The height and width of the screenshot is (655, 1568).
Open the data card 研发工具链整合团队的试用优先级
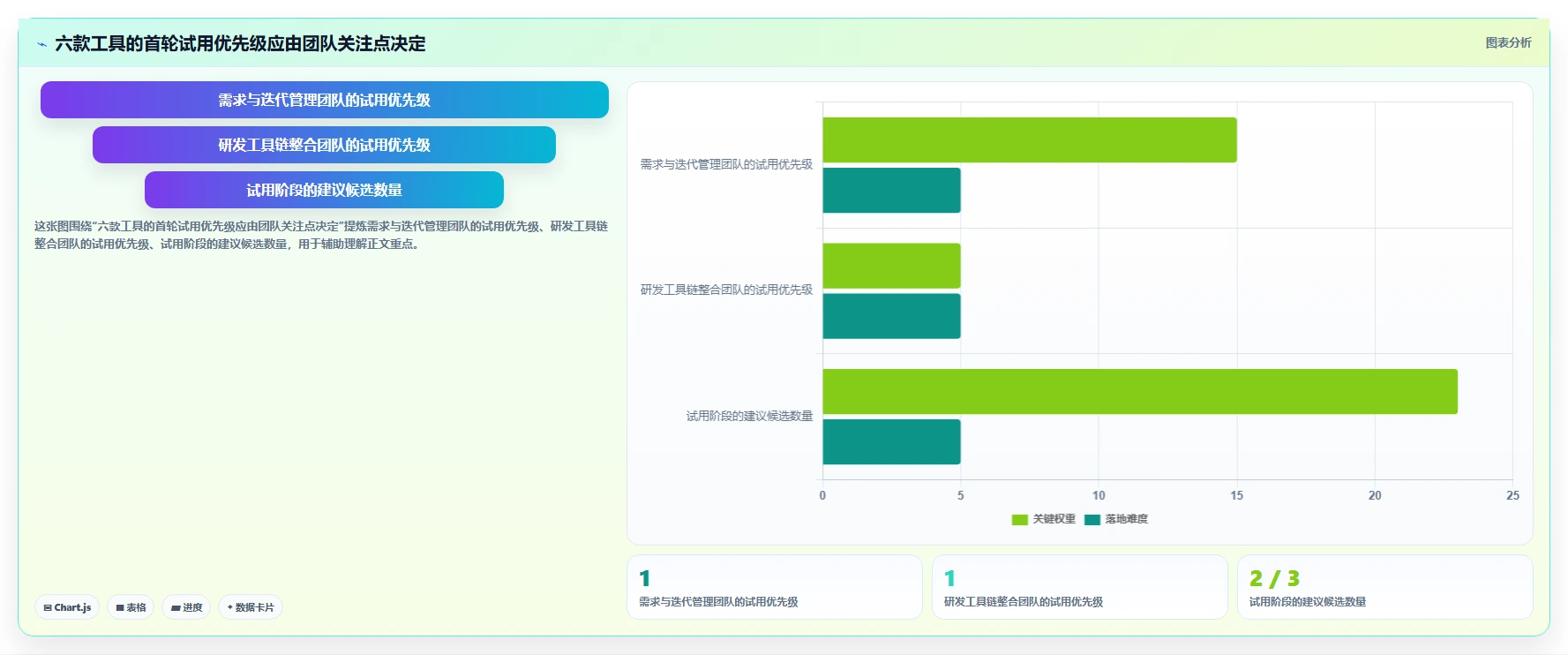click(x=1080, y=587)
